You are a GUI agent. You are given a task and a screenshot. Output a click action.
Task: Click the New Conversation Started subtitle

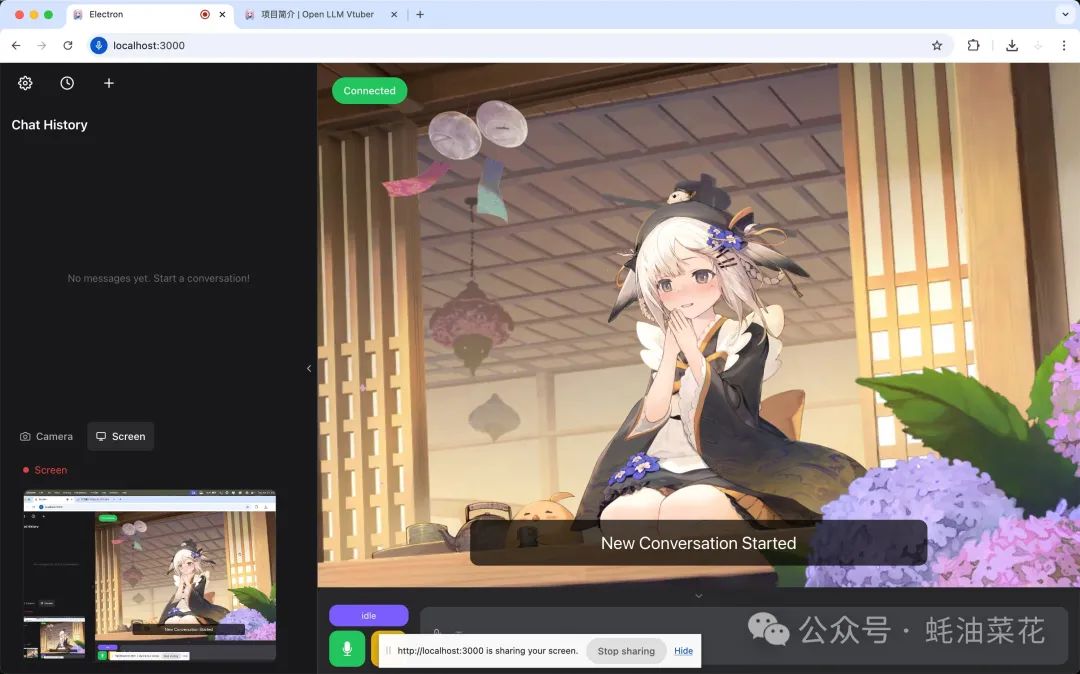(x=698, y=543)
